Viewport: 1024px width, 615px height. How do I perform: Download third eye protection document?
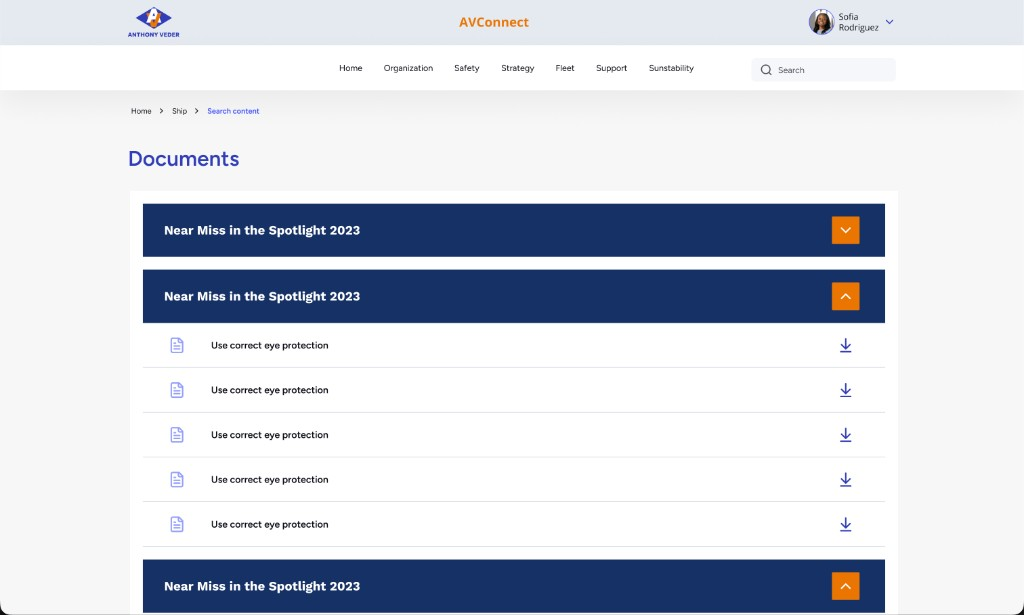(x=845, y=435)
